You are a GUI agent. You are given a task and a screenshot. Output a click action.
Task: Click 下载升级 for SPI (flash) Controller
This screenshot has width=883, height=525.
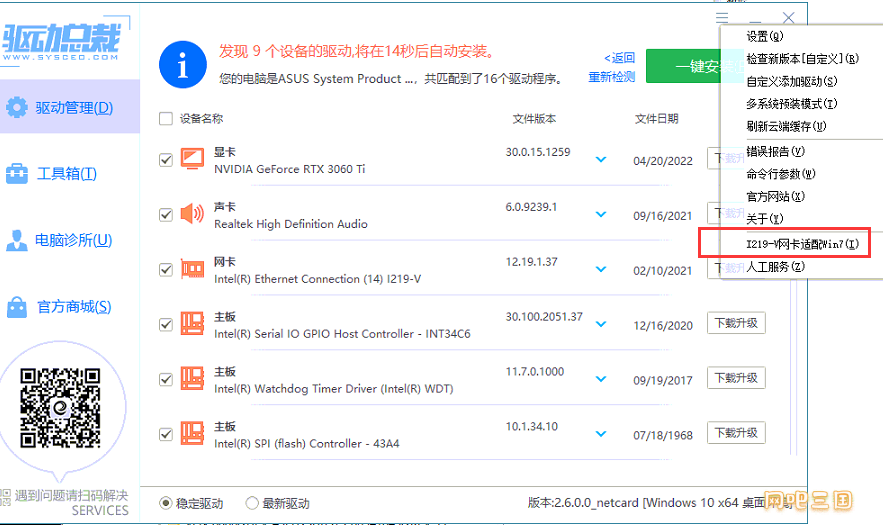pyautogui.click(x=736, y=433)
